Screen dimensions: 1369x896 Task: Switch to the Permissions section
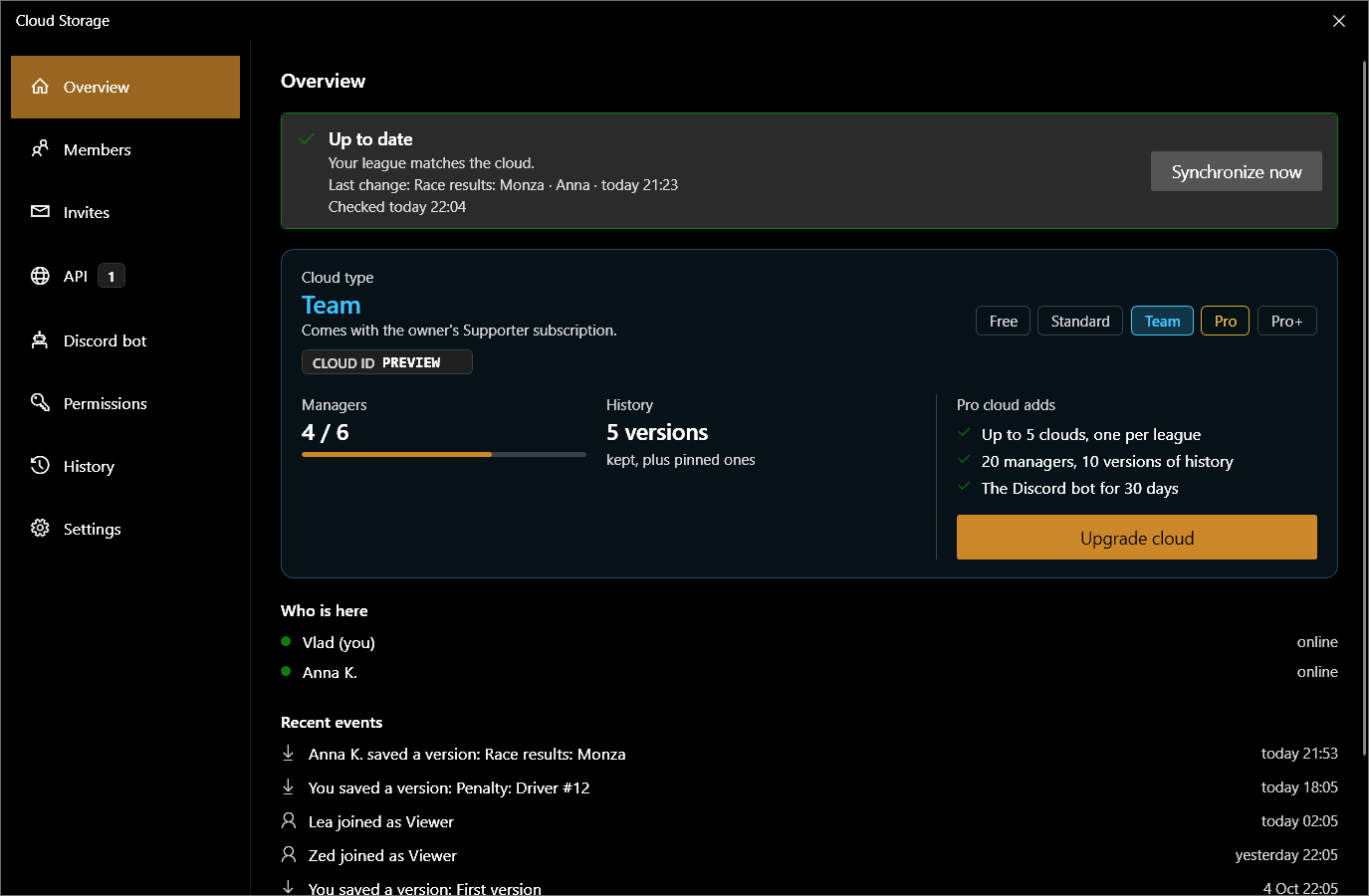point(125,403)
